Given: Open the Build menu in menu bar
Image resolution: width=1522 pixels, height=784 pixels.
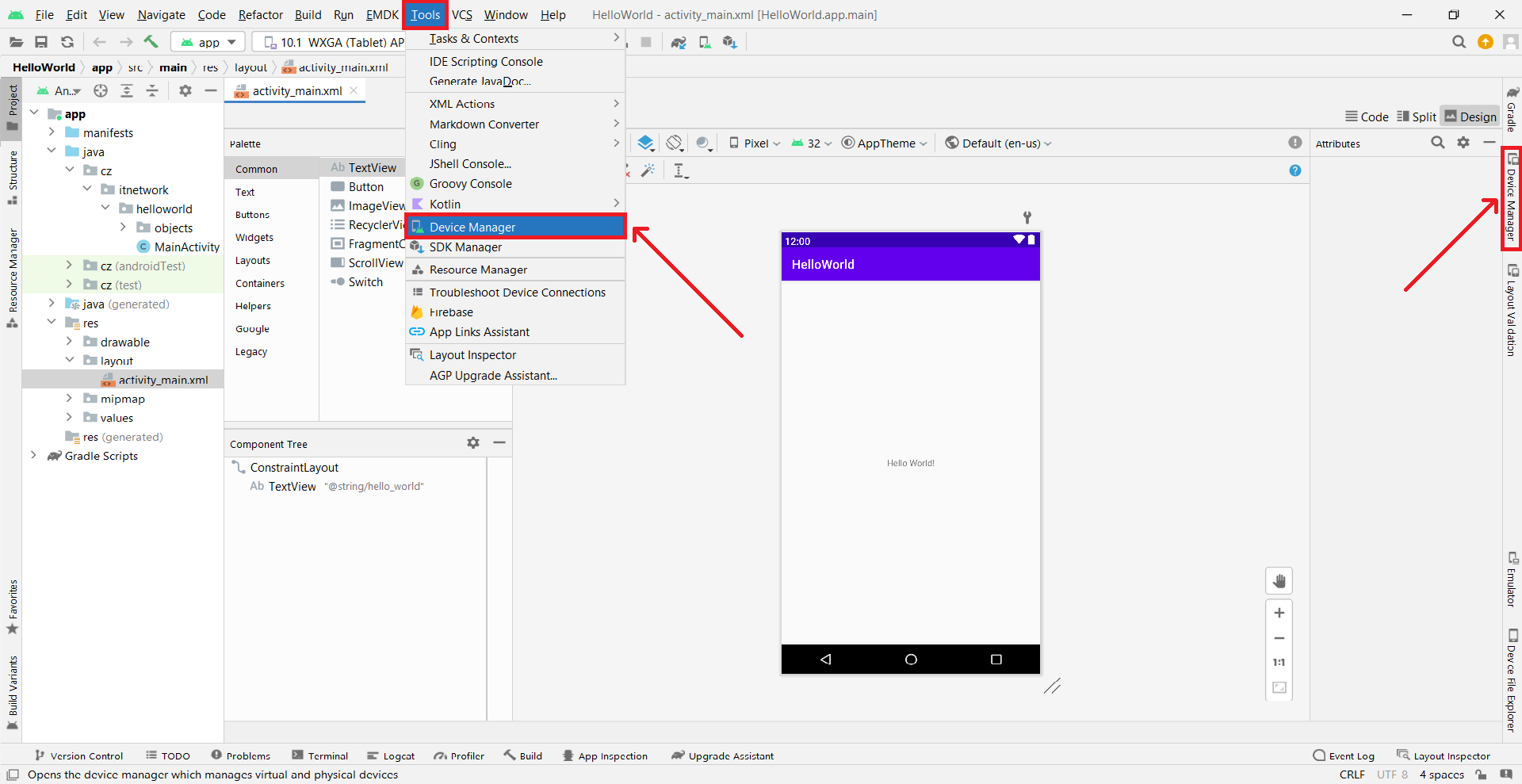Looking at the screenshot, I should click(x=308, y=14).
